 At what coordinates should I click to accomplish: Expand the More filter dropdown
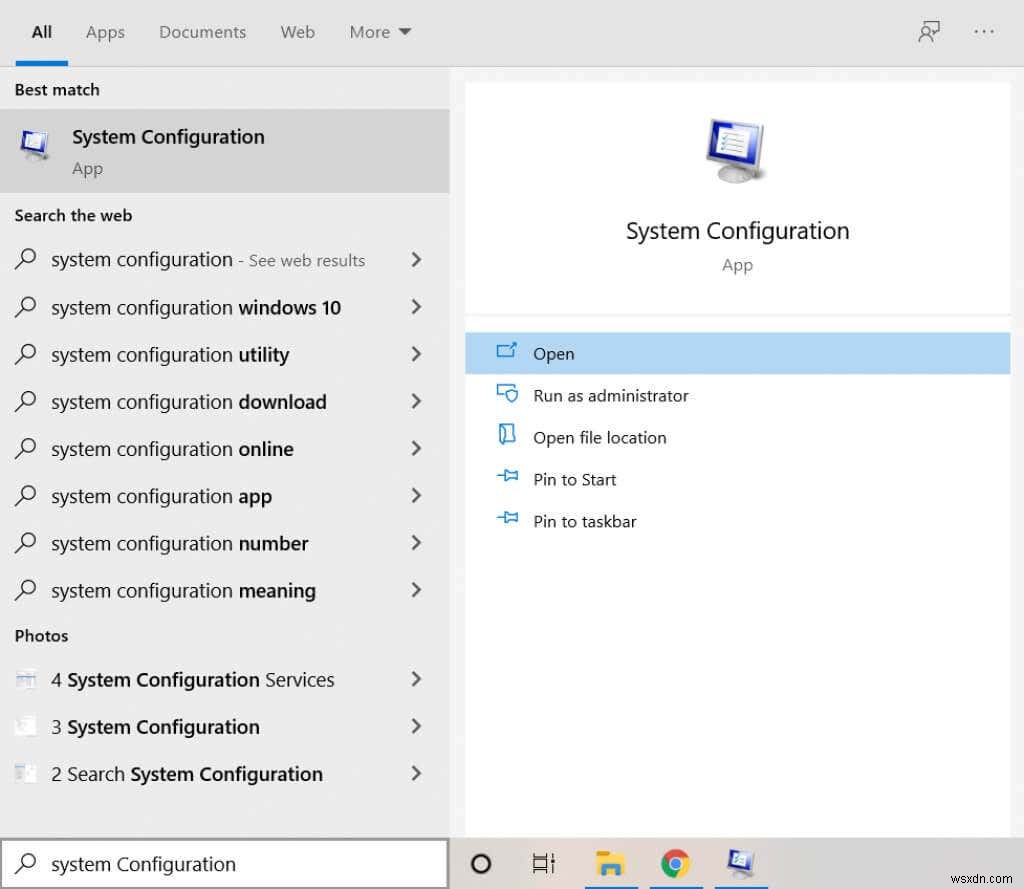[379, 31]
